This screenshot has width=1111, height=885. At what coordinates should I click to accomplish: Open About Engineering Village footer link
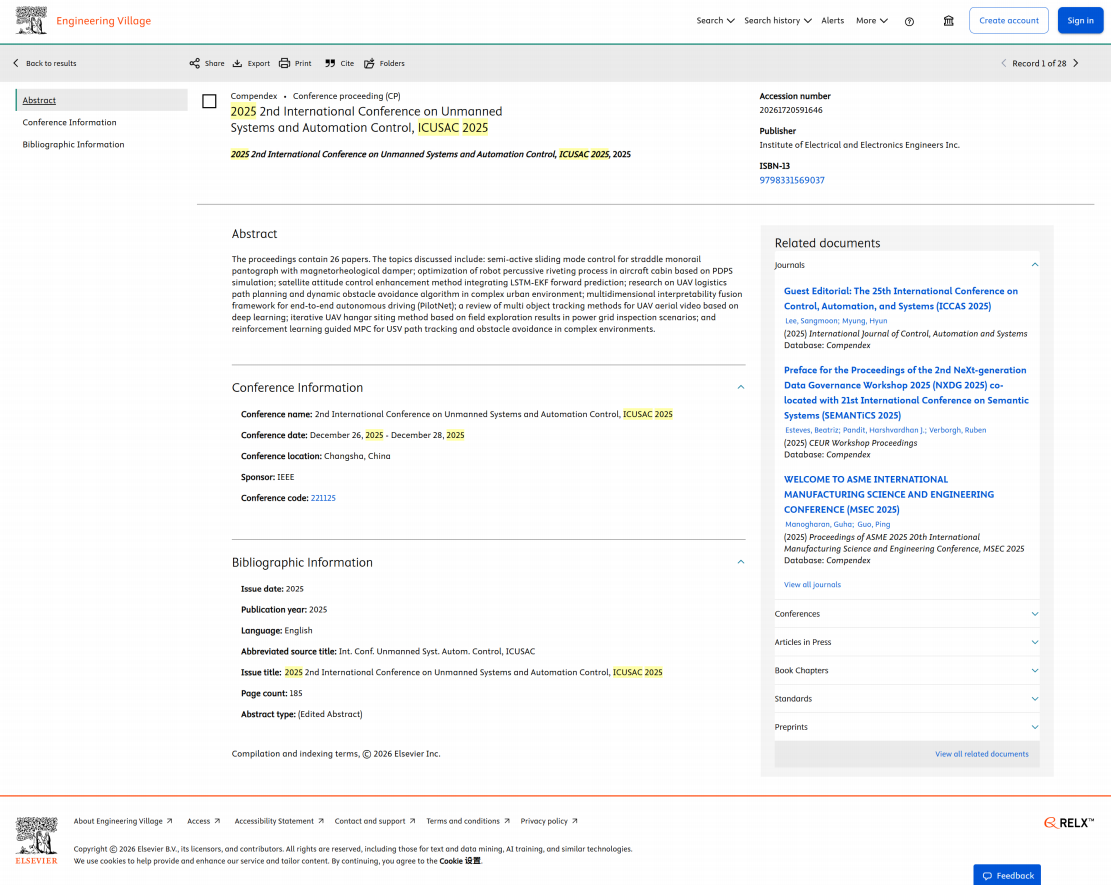tap(123, 821)
